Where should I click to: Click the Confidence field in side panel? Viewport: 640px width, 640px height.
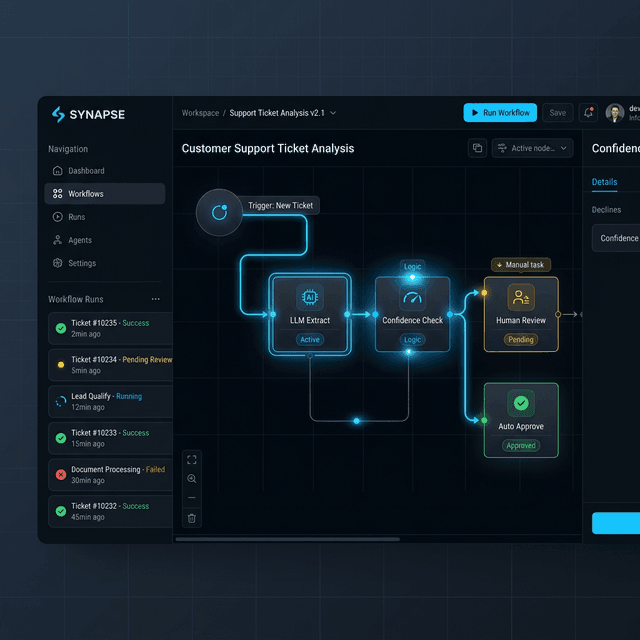(616, 238)
